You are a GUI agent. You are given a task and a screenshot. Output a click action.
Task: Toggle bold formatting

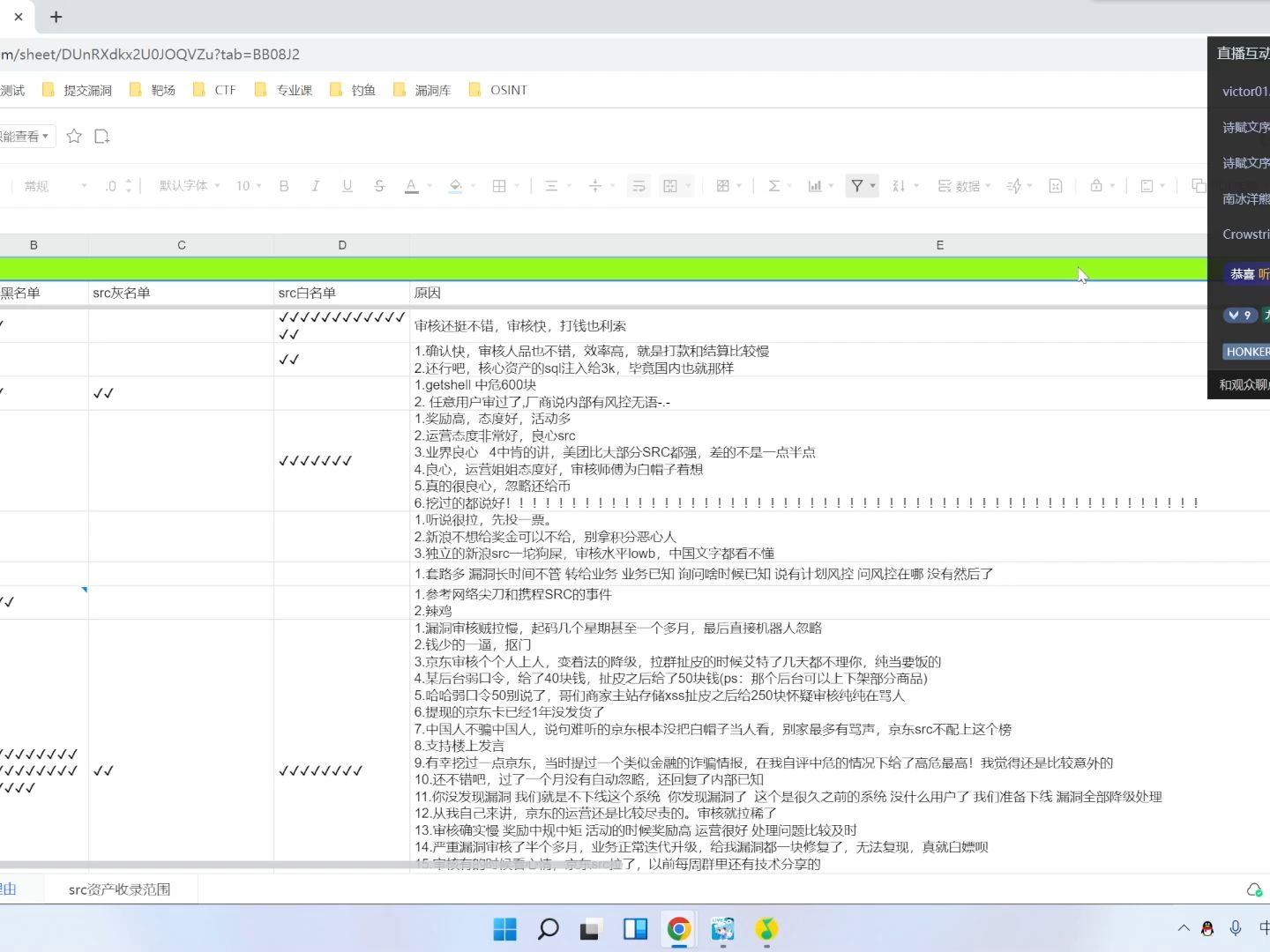284,186
